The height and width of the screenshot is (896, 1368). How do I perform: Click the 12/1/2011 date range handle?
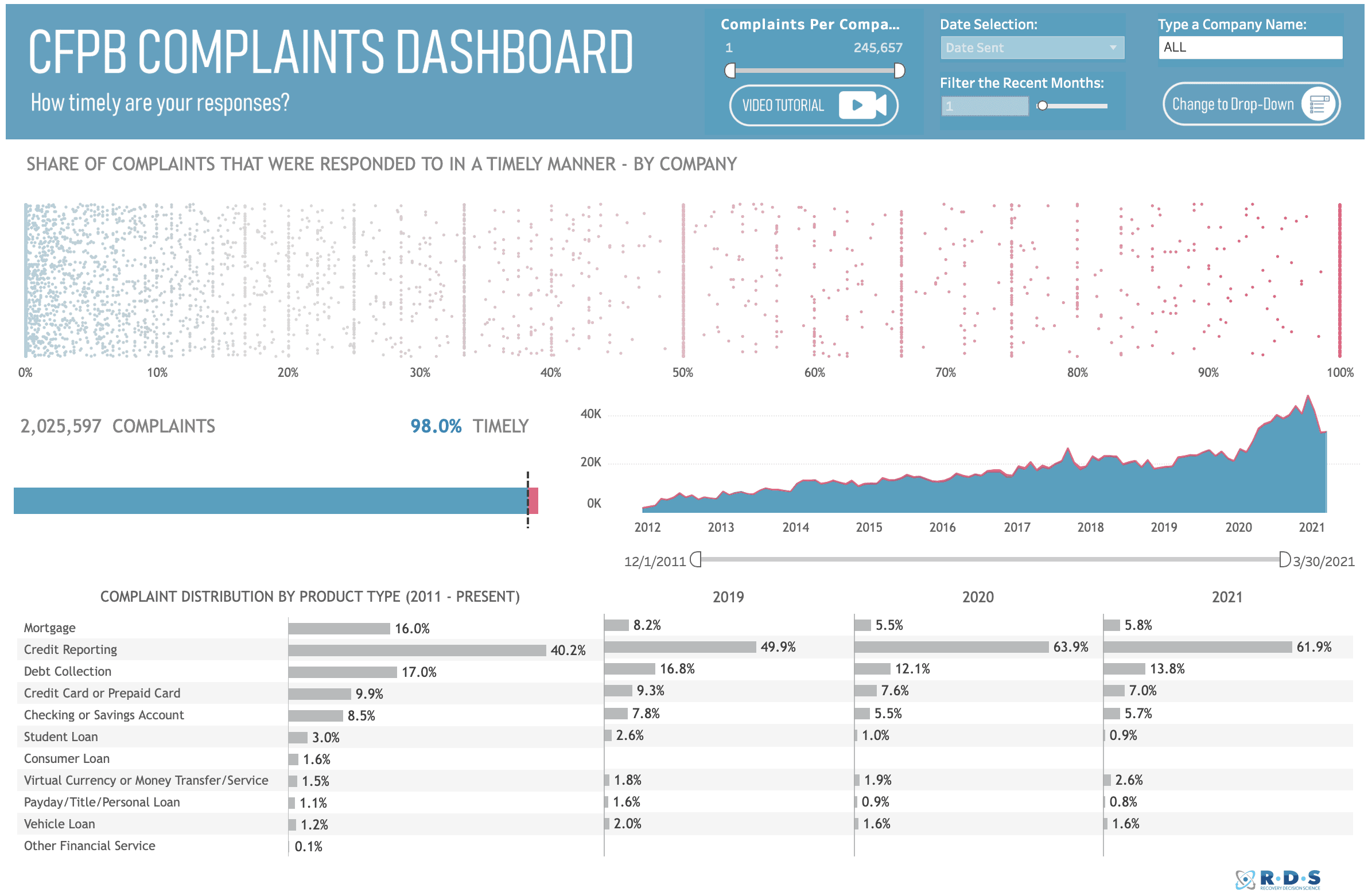coord(696,559)
